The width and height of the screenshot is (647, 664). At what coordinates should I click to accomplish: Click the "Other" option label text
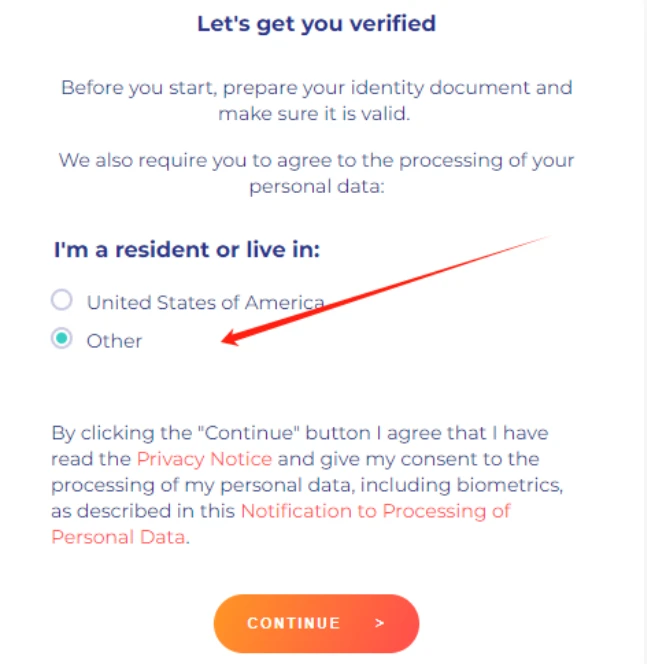click(114, 341)
